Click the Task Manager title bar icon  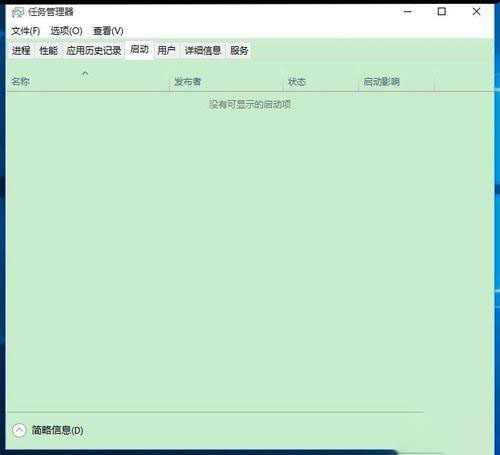[18, 13]
